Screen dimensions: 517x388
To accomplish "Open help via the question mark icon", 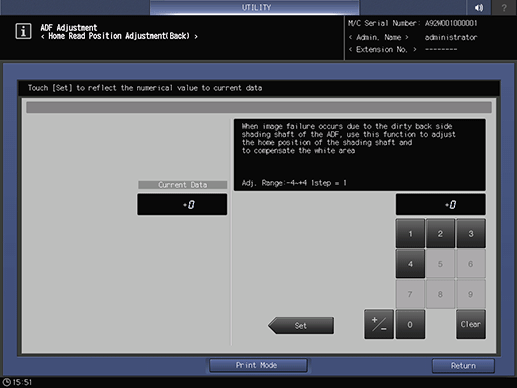I will [504, 7].
